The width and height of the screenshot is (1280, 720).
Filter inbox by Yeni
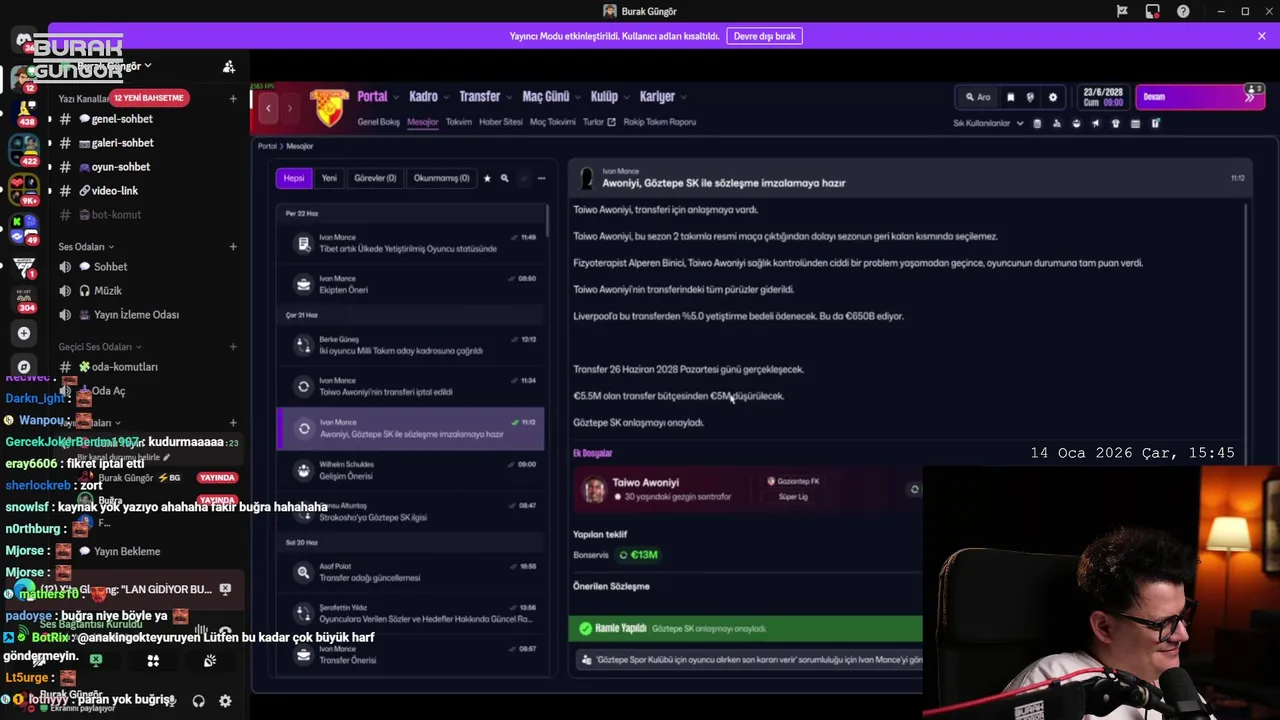click(329, 178)
